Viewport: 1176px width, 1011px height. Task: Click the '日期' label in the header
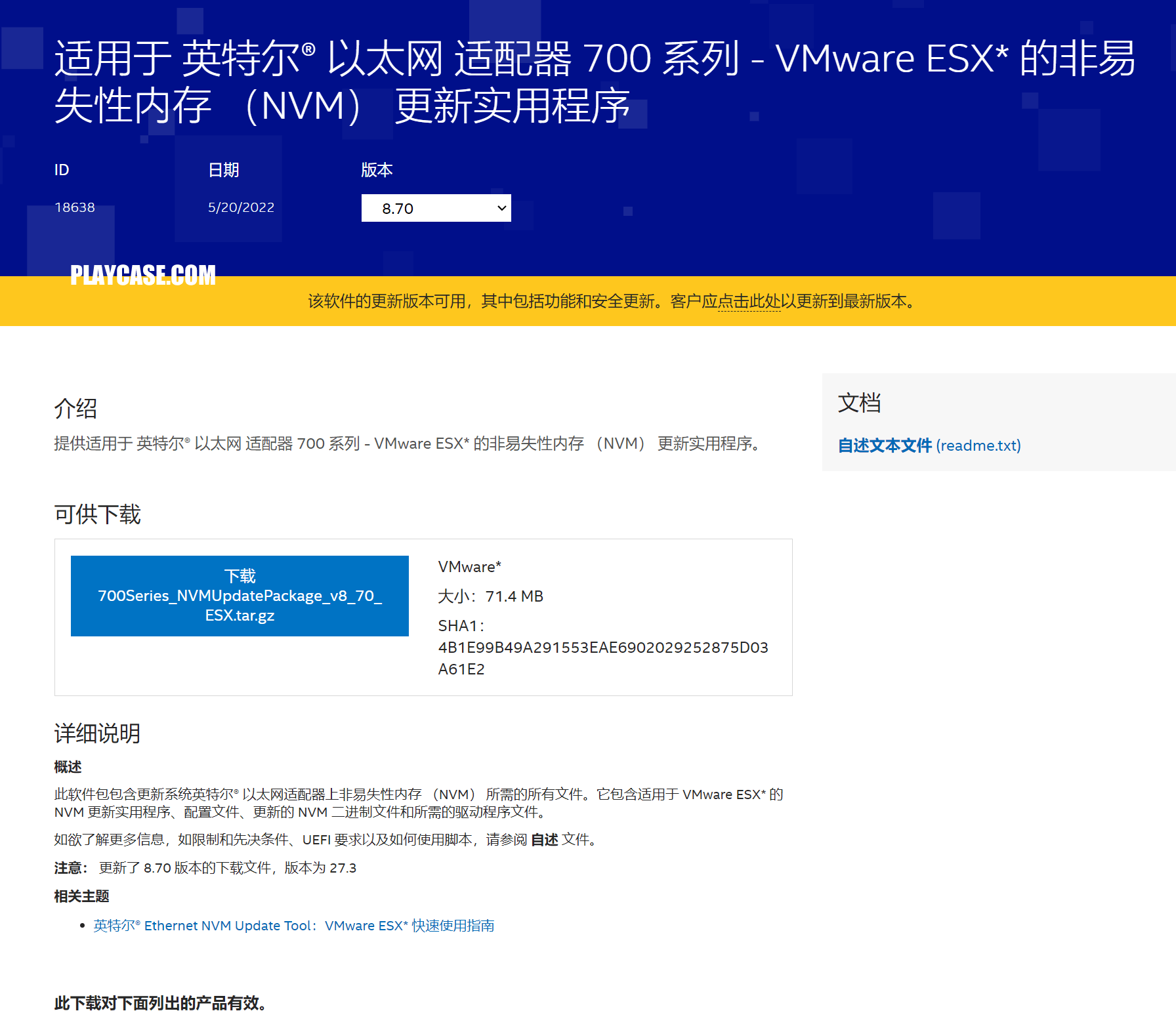coord(224,170)
